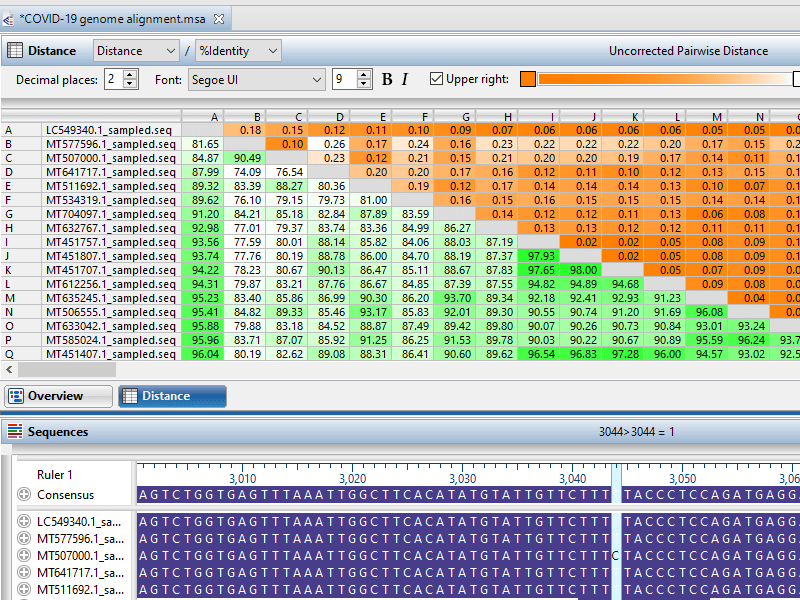The height and width of the screenshot is (600, 800).
Task: Toggle bold formatting with the B icon
Action: [388, 77]
